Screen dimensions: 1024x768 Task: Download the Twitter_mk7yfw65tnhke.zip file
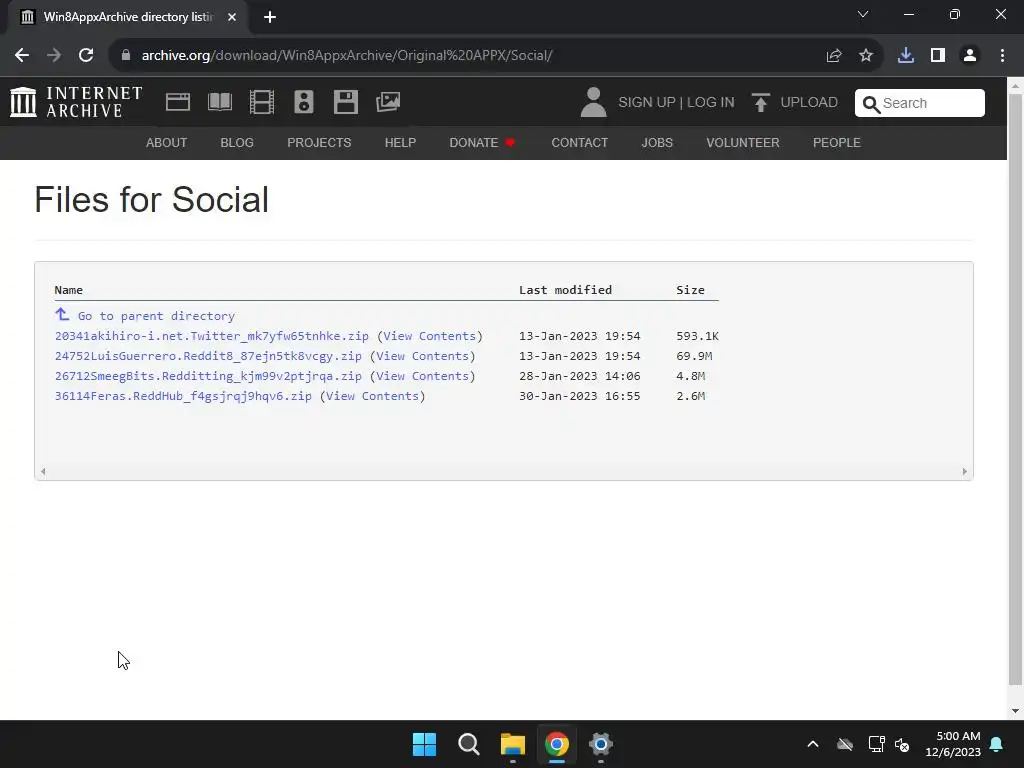click(212, 336)
